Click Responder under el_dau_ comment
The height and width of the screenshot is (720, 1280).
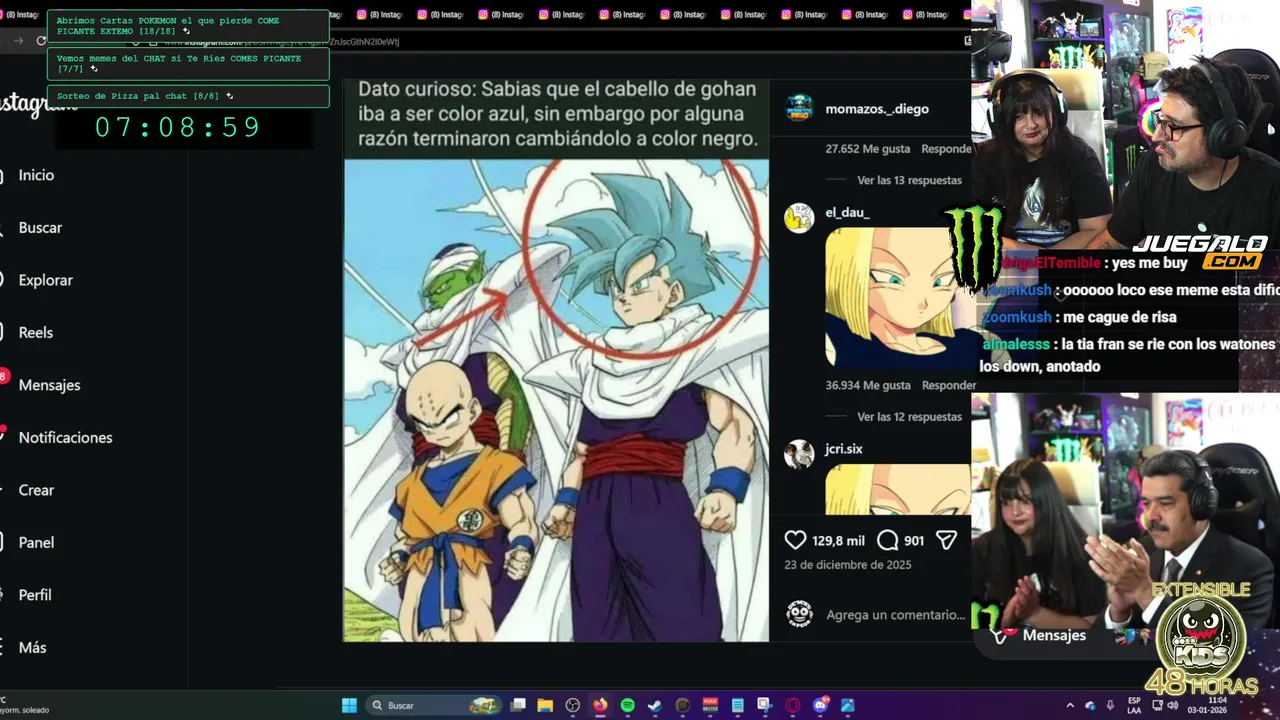(948, 385)
